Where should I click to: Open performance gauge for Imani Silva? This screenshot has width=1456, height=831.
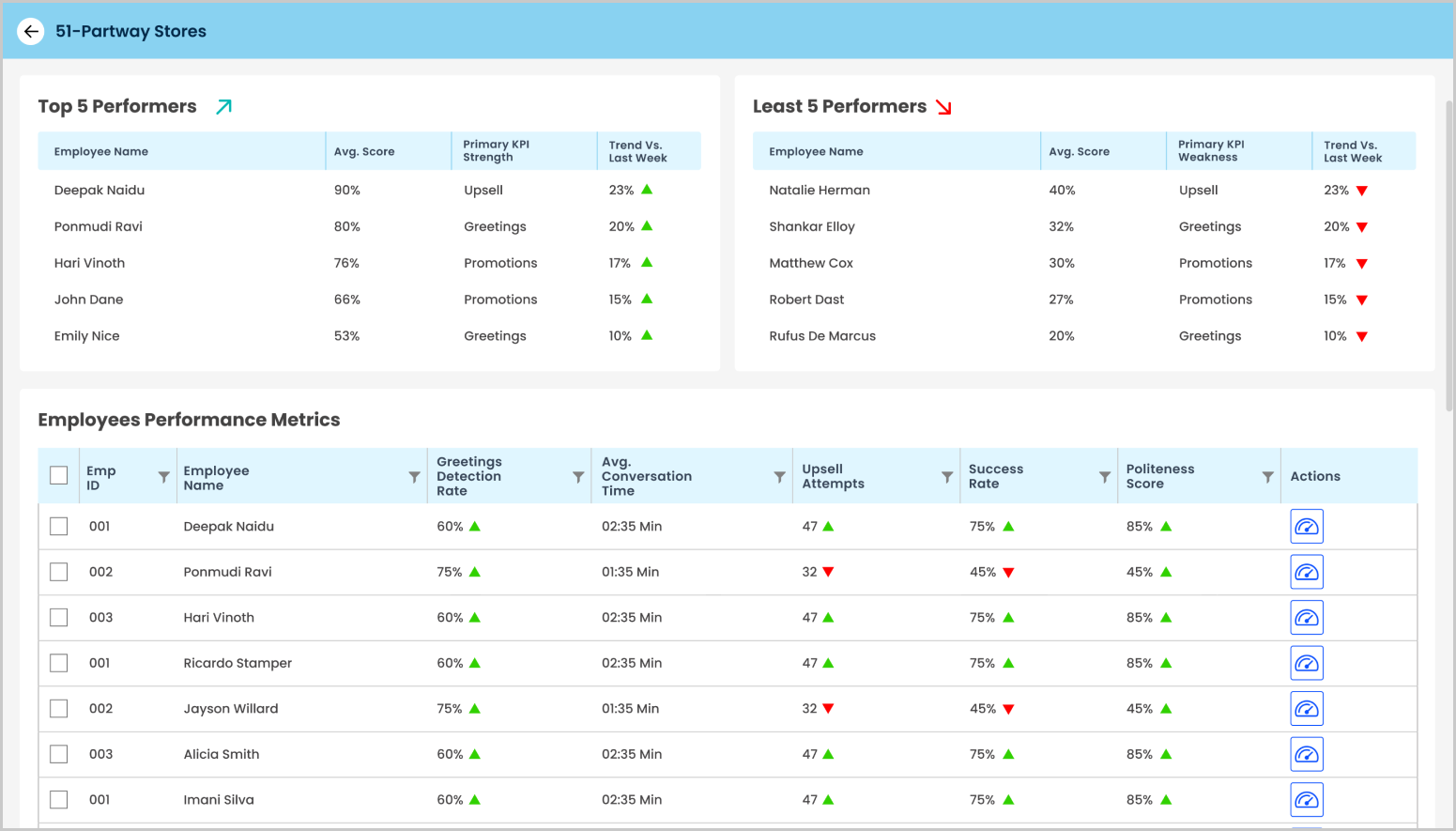tap(1307, 799)
